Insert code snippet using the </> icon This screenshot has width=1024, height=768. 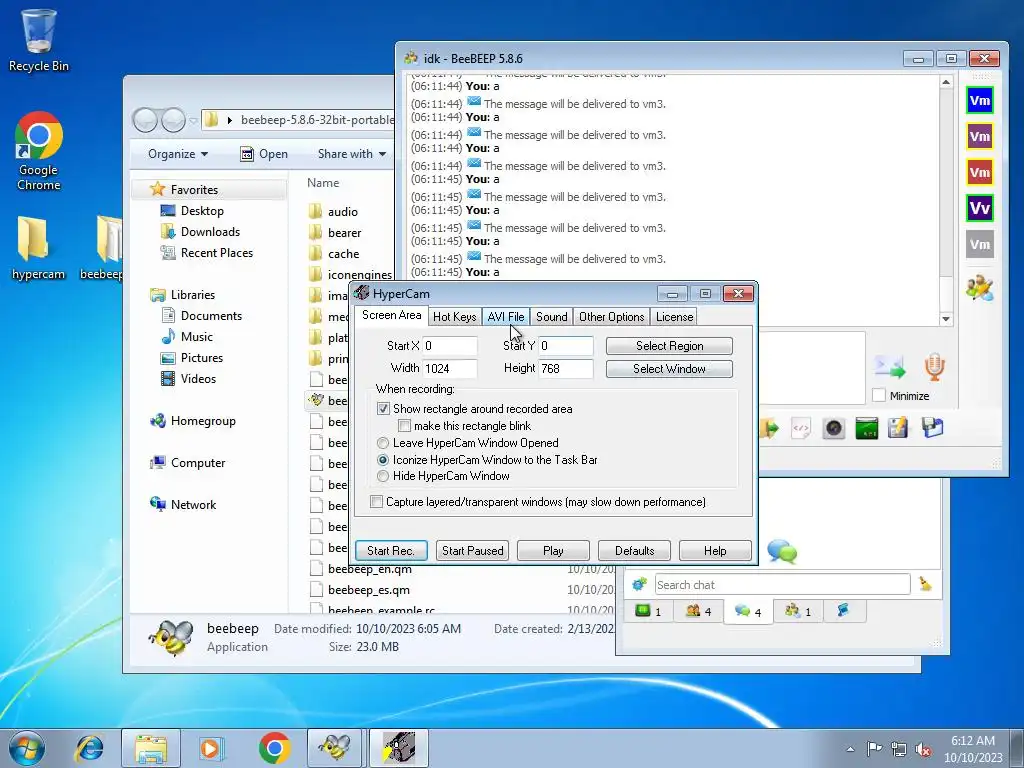801,429
